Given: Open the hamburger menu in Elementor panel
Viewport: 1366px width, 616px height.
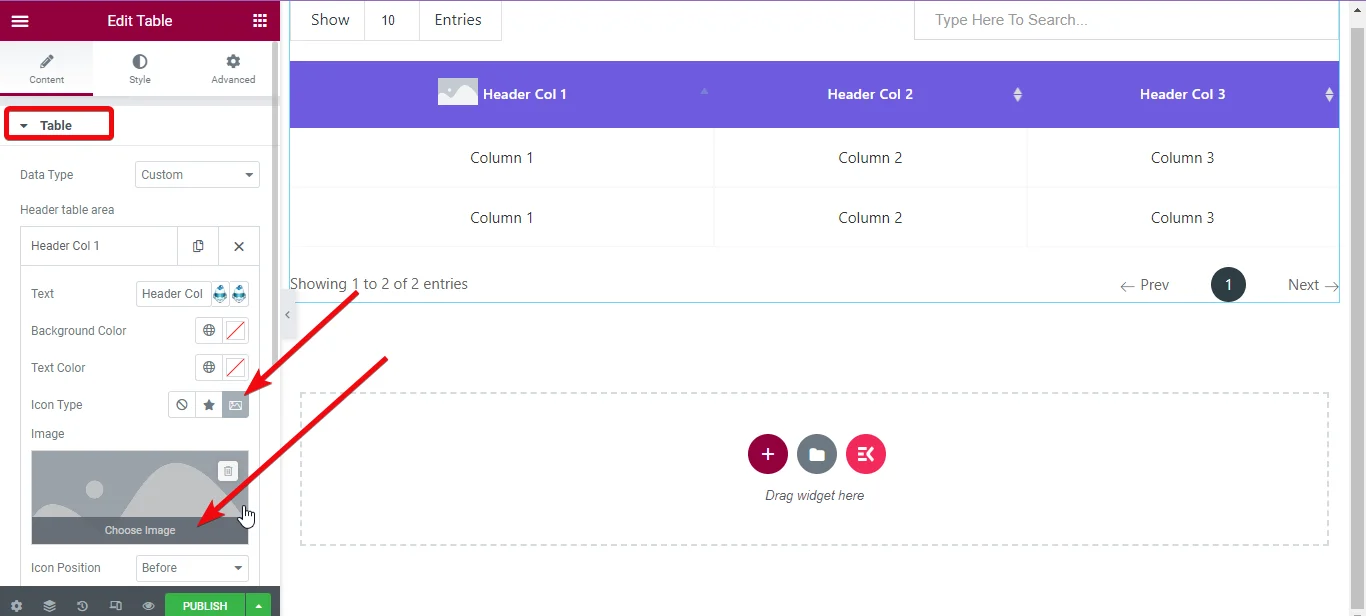Looking at the screenshot, I should (20, 20).
